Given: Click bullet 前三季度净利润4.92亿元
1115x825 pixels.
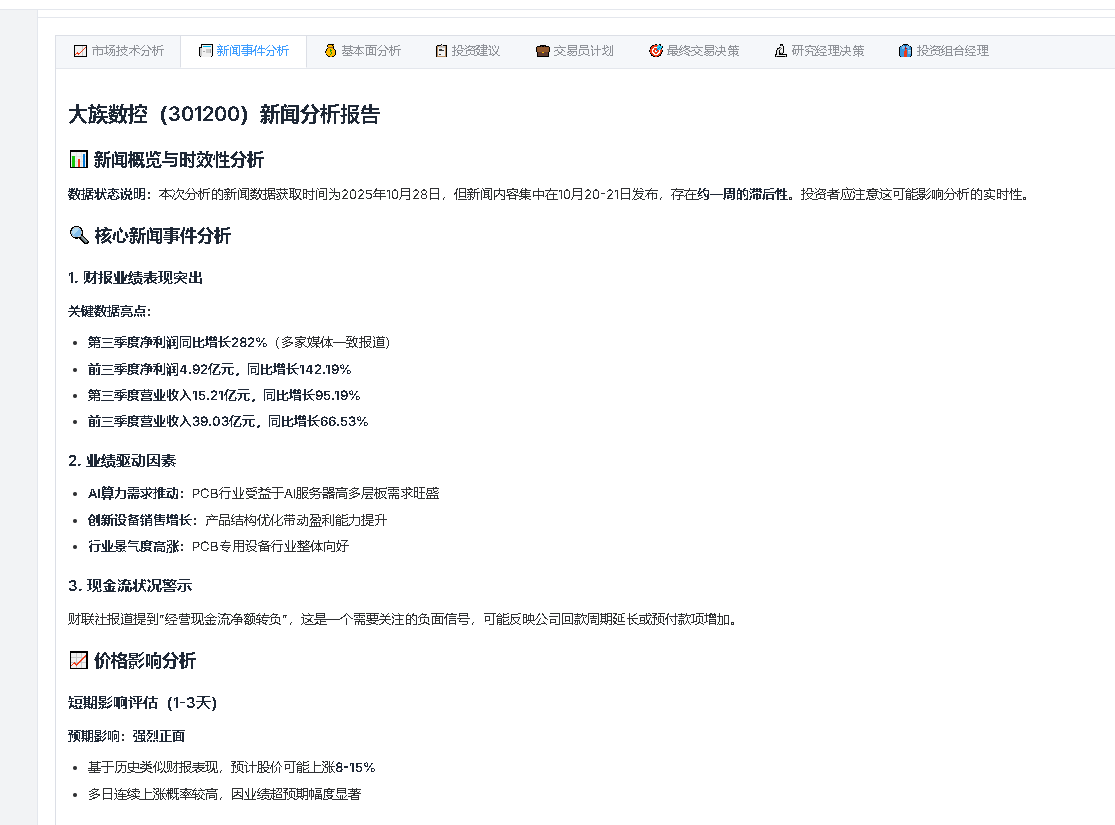Looking at the screenshot, I should tap(219, 369).
